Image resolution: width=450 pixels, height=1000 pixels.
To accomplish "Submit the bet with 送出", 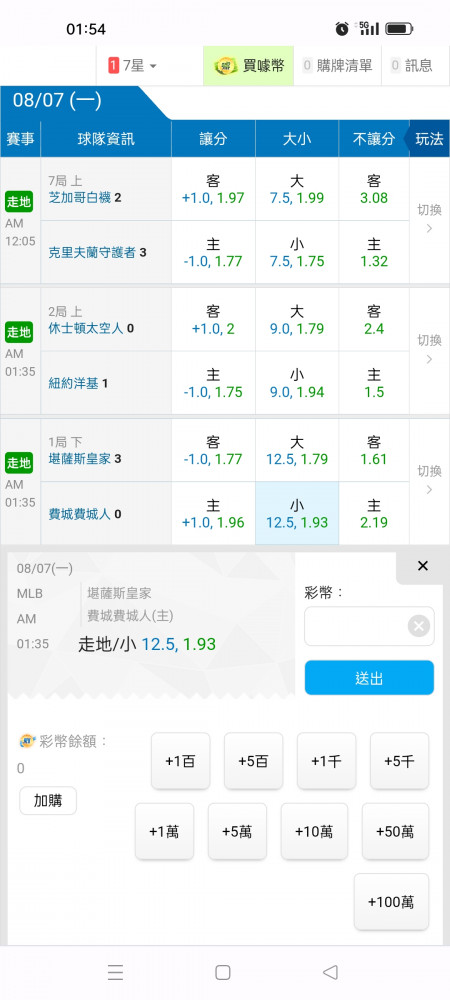I will tap(369, 677).
